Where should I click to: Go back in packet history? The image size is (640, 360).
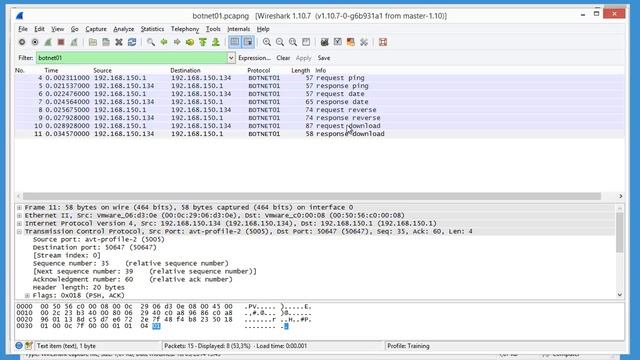[164, 42]
